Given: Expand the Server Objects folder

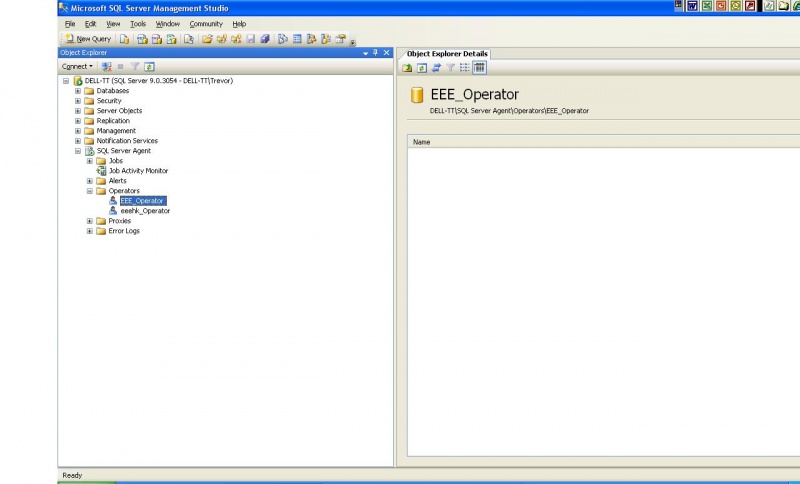Looking at the screenshot, I should pyautogui.click(x=78, y=111).
